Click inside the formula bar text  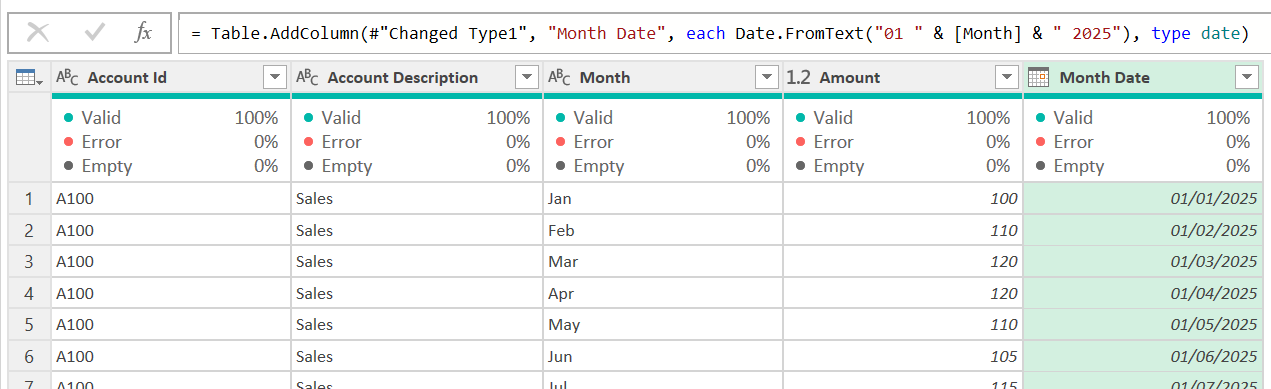pos(719,33)
